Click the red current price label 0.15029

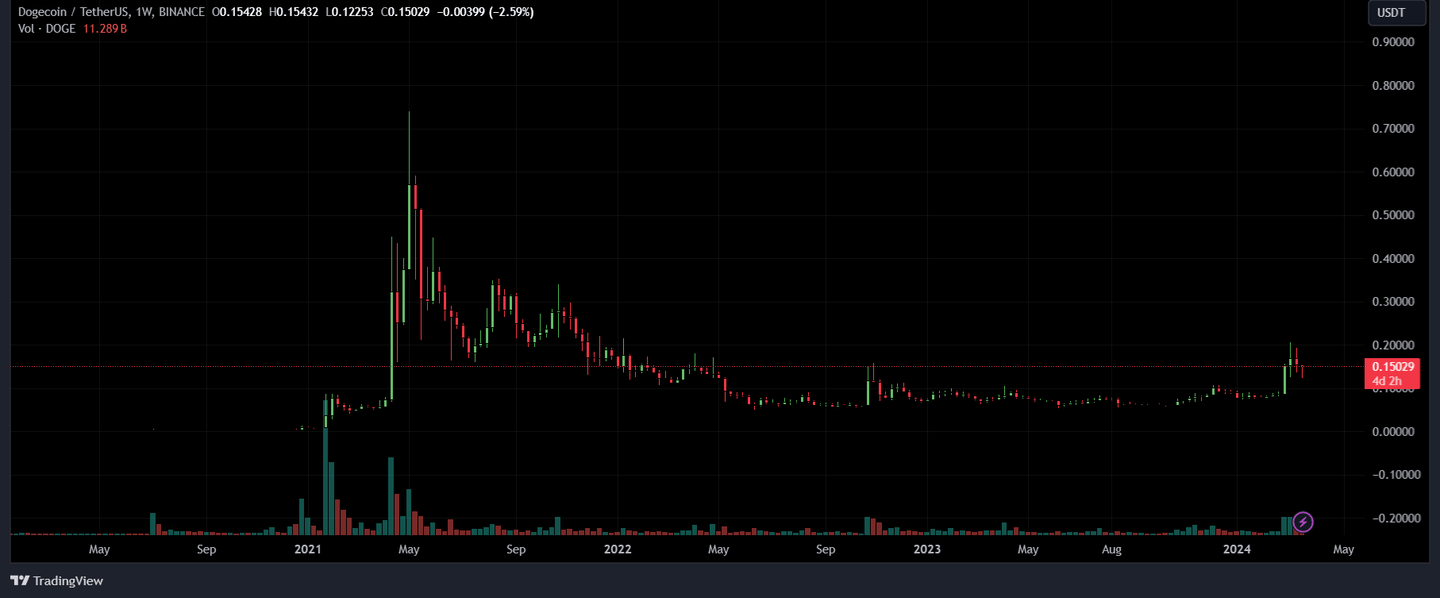coord(1393,368)
